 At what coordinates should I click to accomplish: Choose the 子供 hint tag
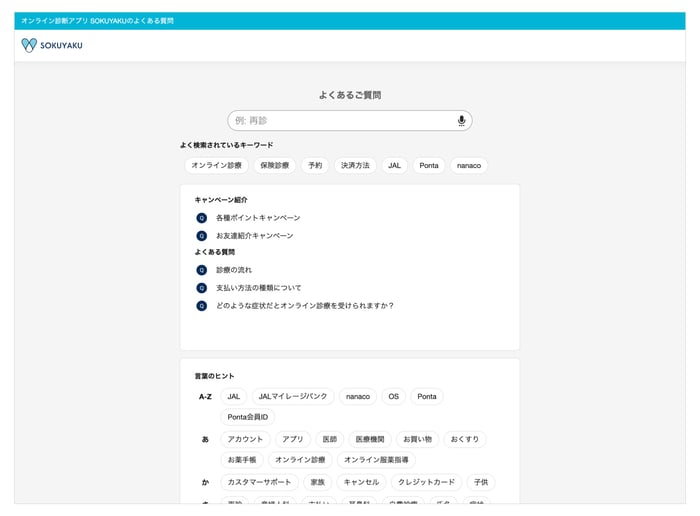[481, 482]
